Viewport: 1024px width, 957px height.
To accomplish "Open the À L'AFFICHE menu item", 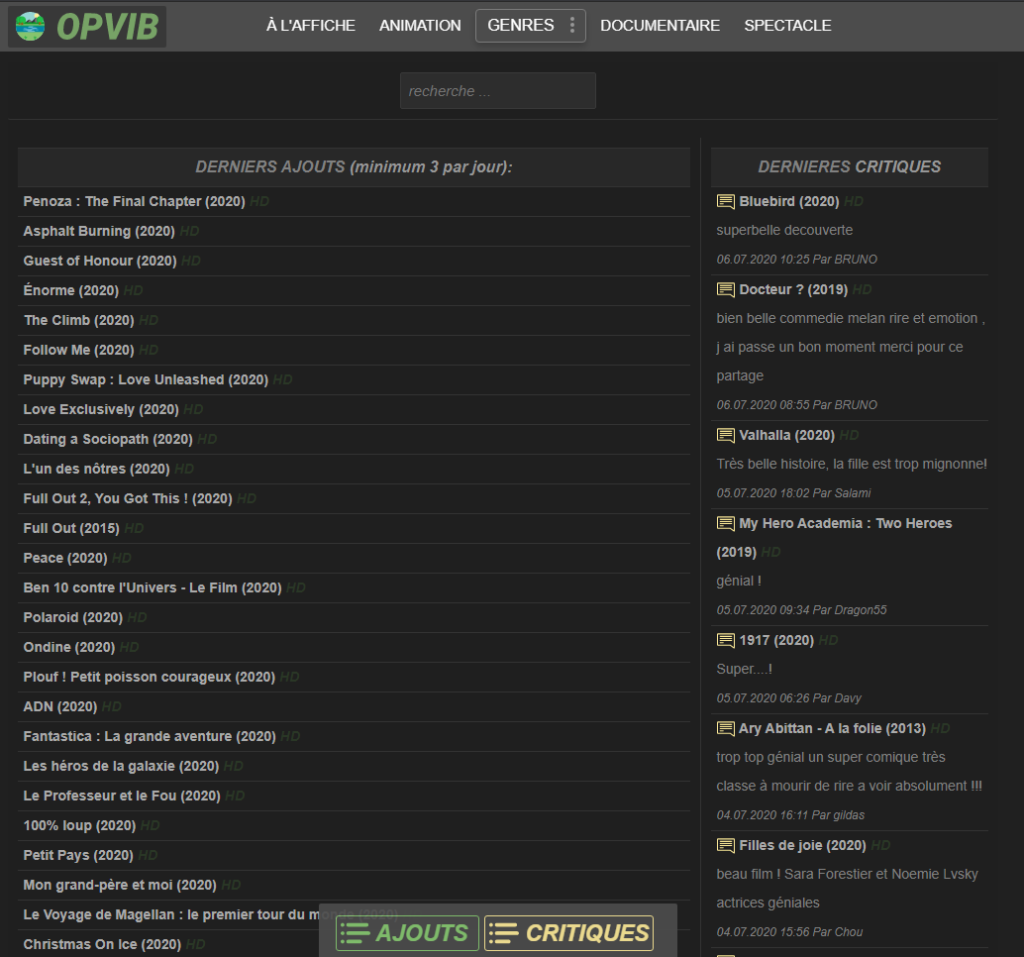I will [x=311, y=25].
